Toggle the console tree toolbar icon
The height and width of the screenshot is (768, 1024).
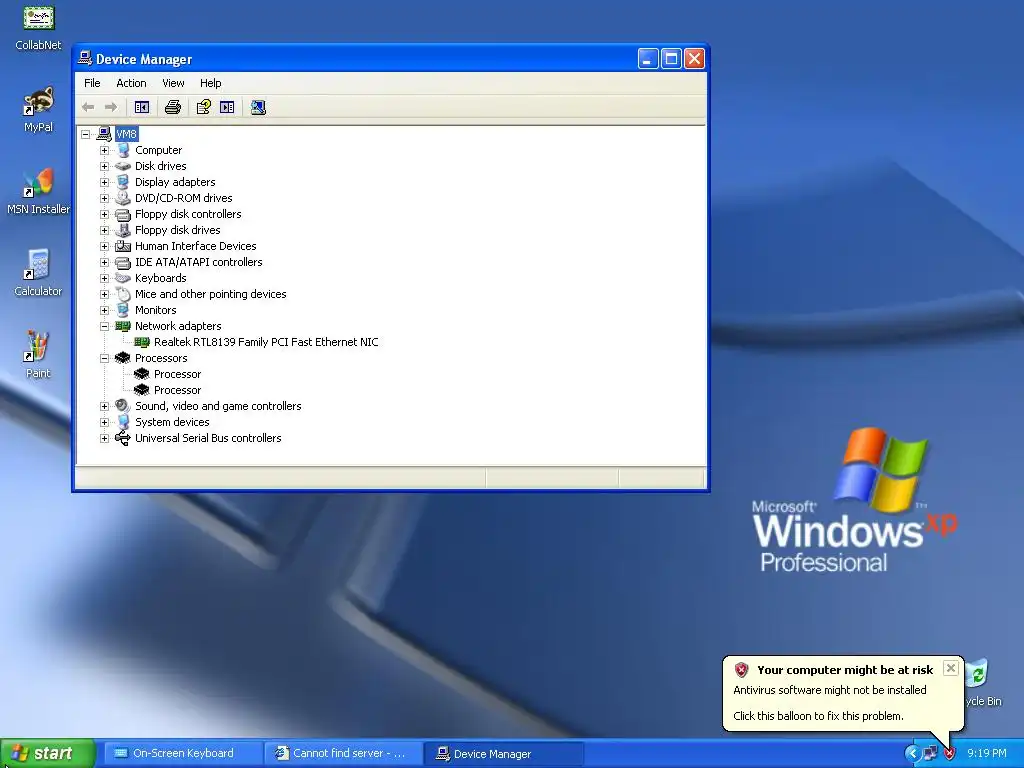pos(142,107)
